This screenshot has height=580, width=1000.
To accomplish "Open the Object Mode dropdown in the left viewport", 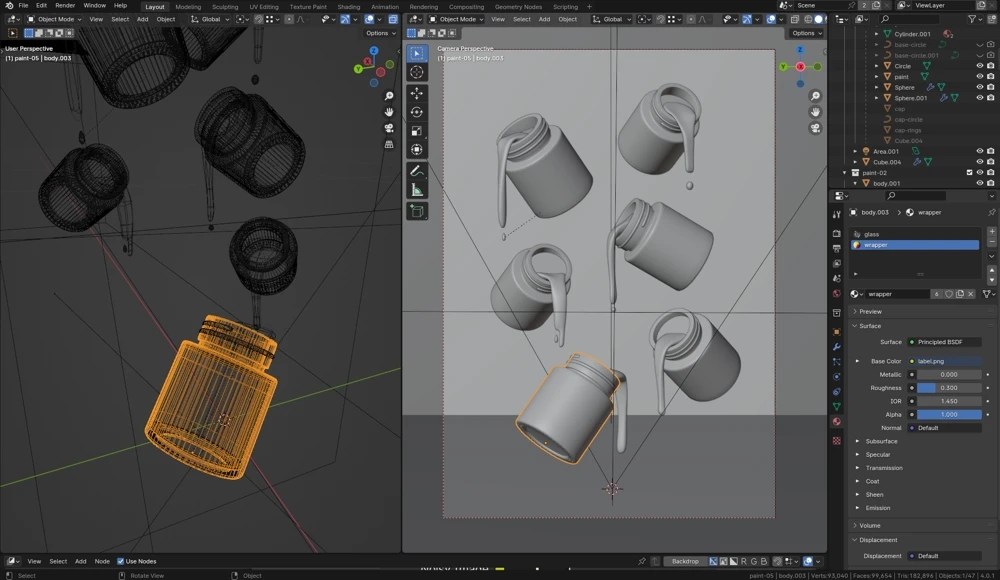I will 55,19.
